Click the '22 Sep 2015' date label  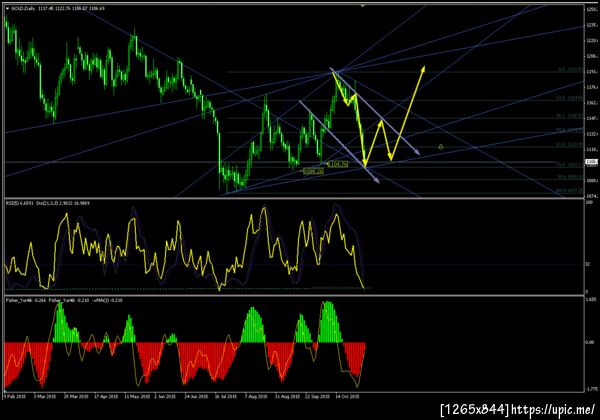coord(317,397)
